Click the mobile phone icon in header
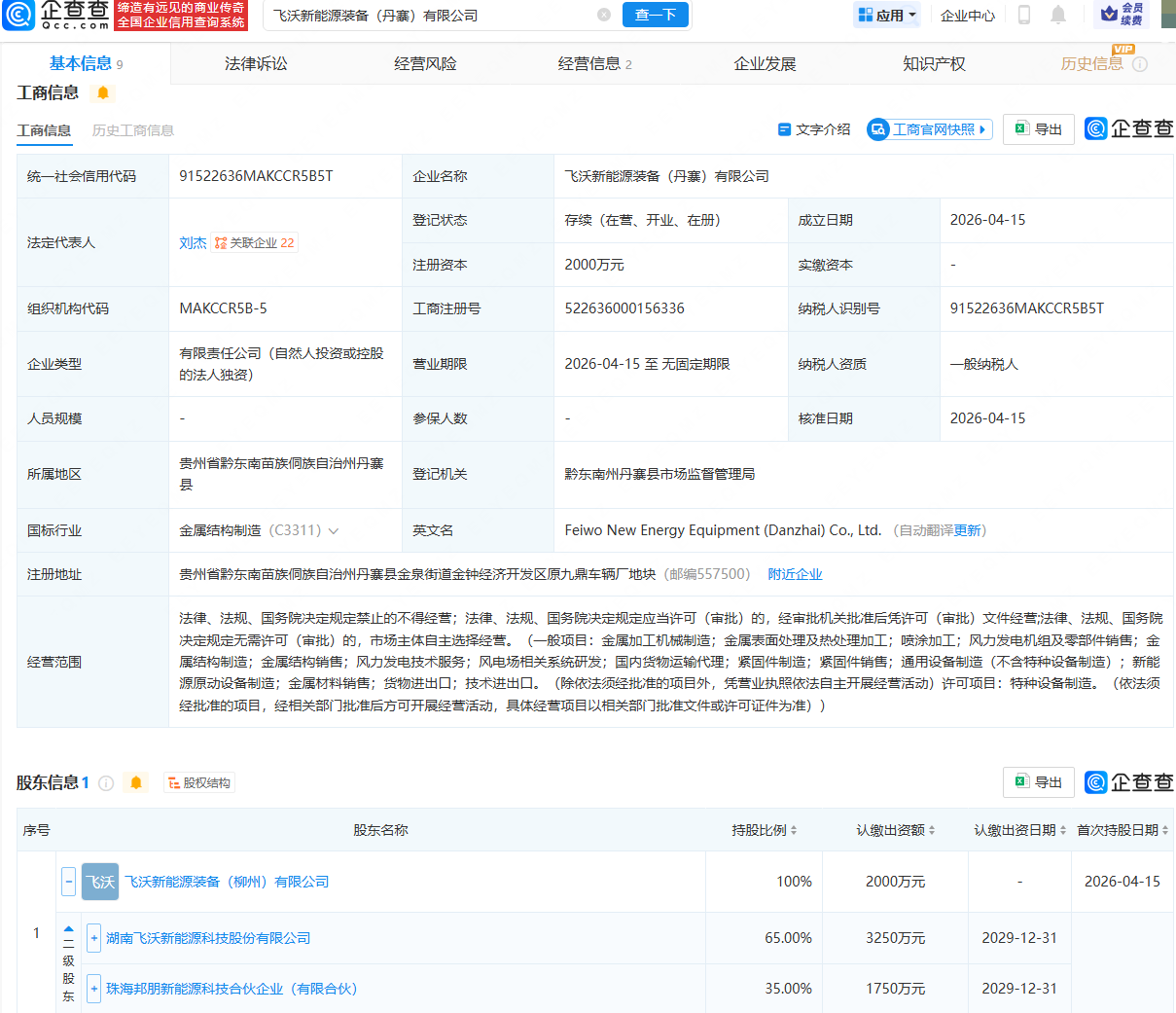The height and width of the screenshot is (1013, 1176). 1024,16
